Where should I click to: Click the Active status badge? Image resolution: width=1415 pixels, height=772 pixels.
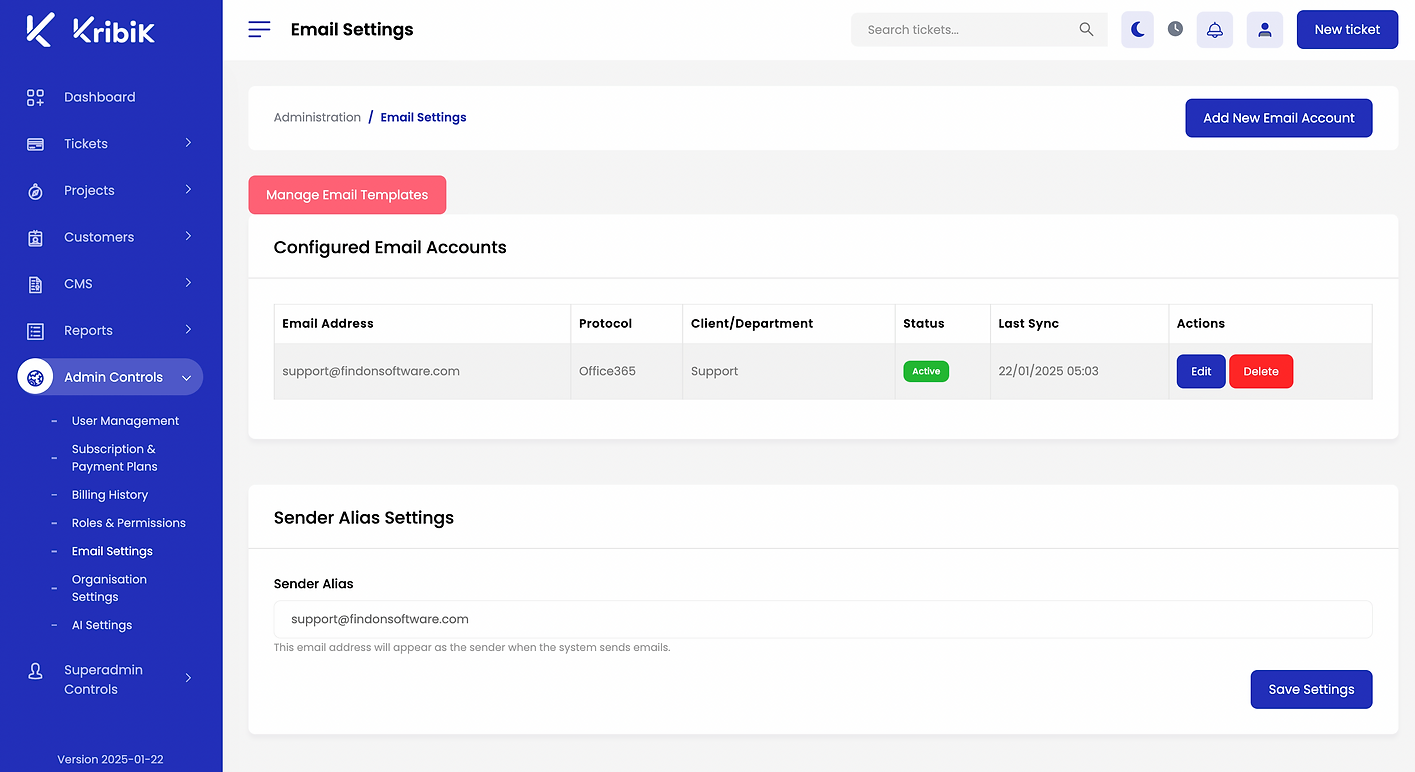(x=926, y=371)
